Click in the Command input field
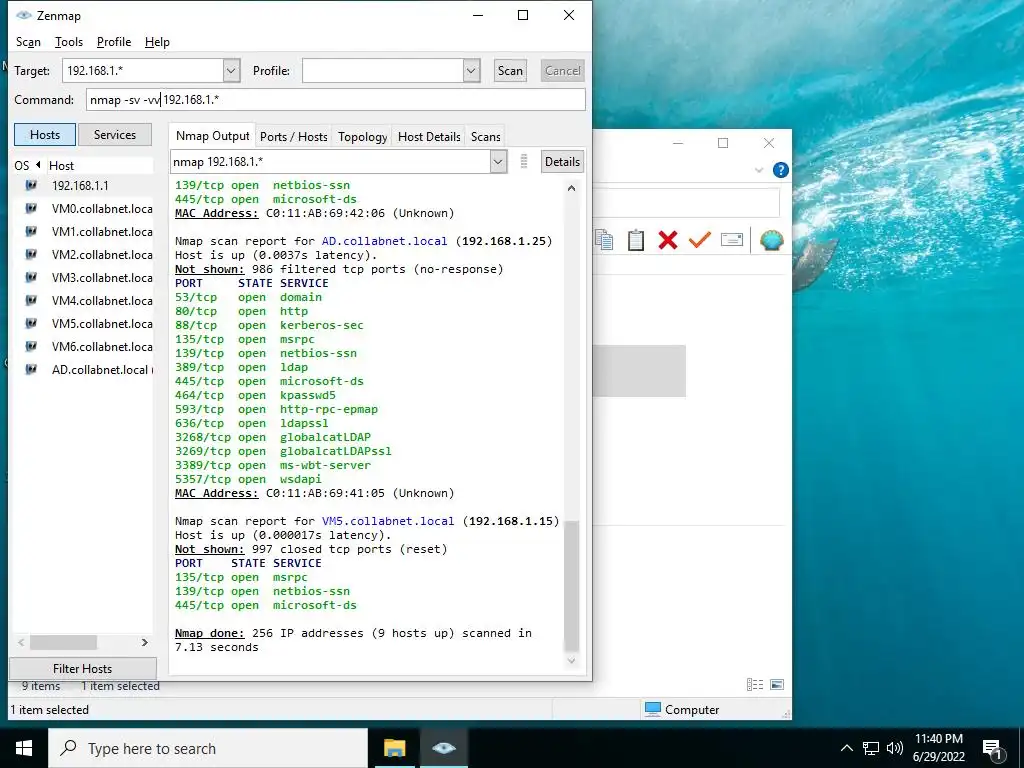The height and width of the screenshot is (768, 1024). click(x=336, y=99)
